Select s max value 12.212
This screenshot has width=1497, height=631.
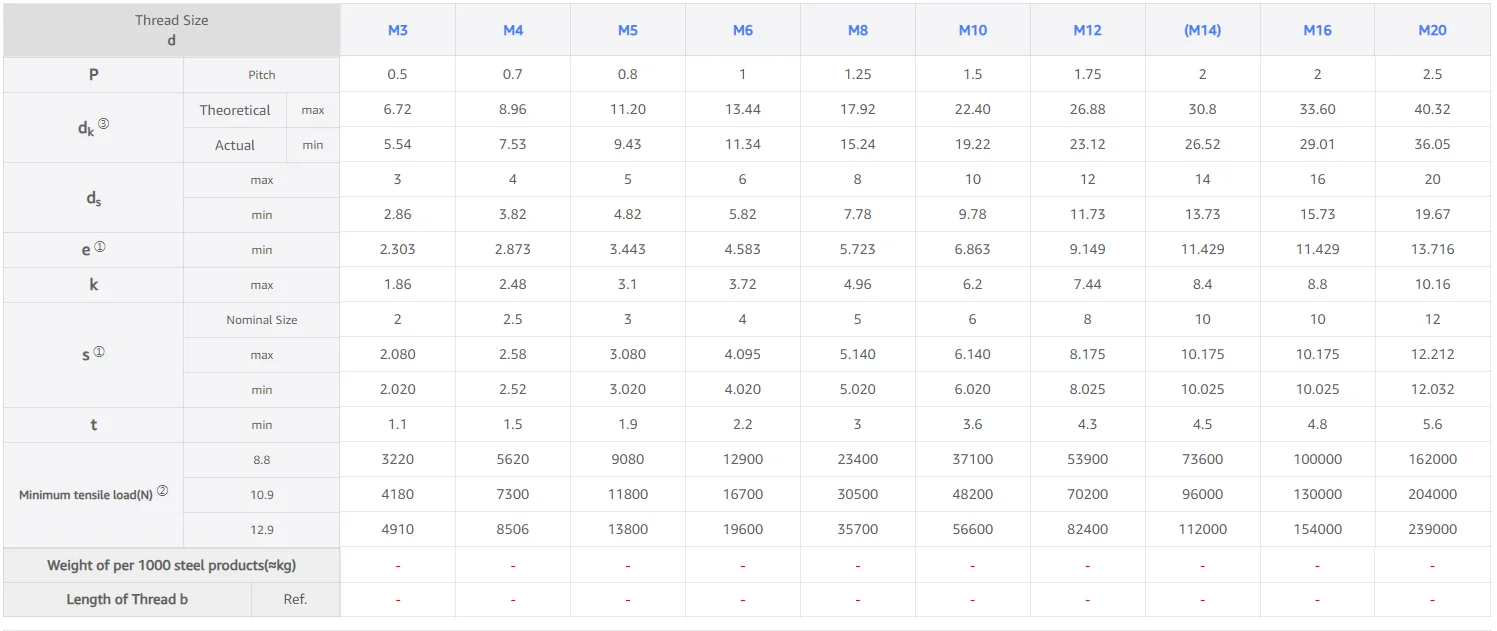[1433, 354]
